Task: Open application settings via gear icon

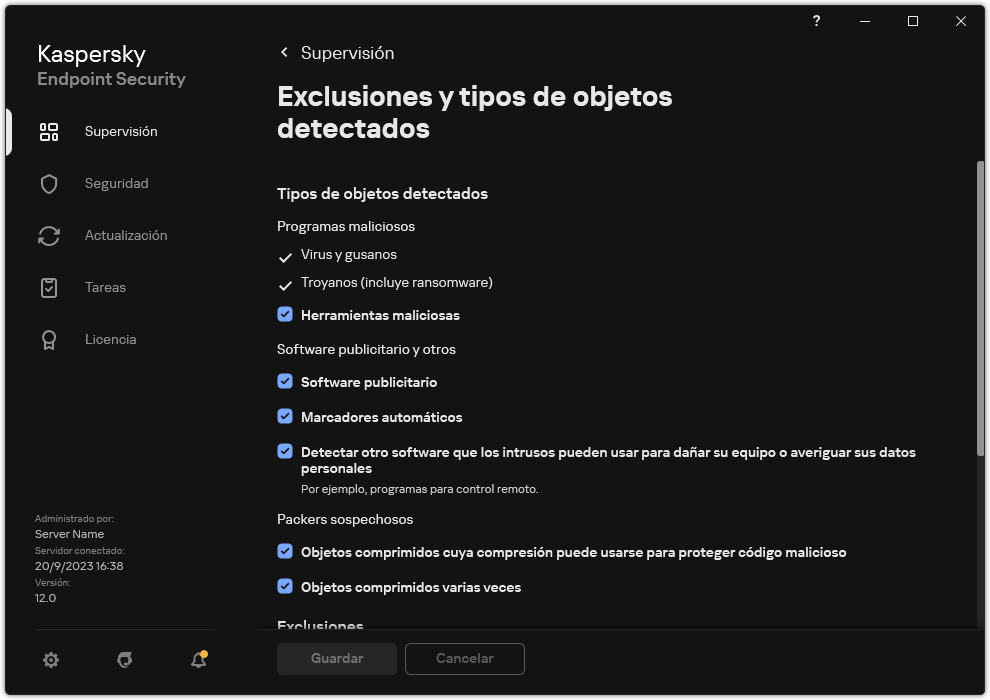Action: point(50,660)
